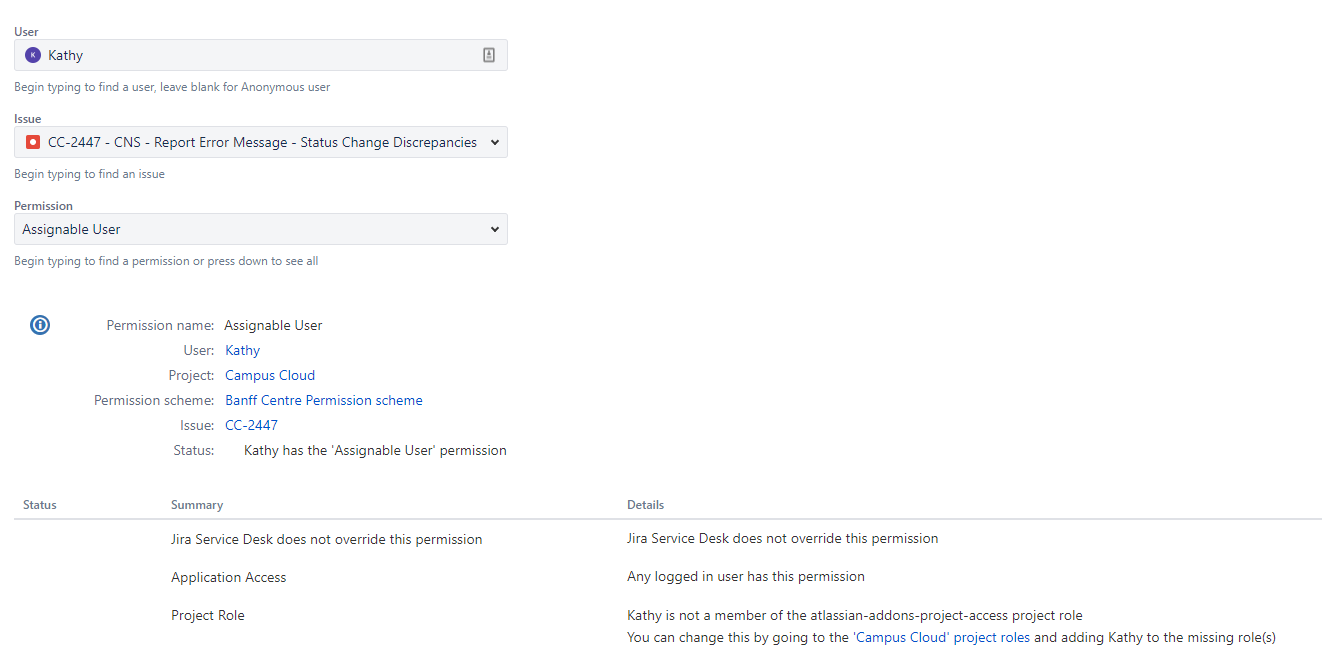Click the Summary column header
Screen dimensions: 1322x664
tap(197, 505)
